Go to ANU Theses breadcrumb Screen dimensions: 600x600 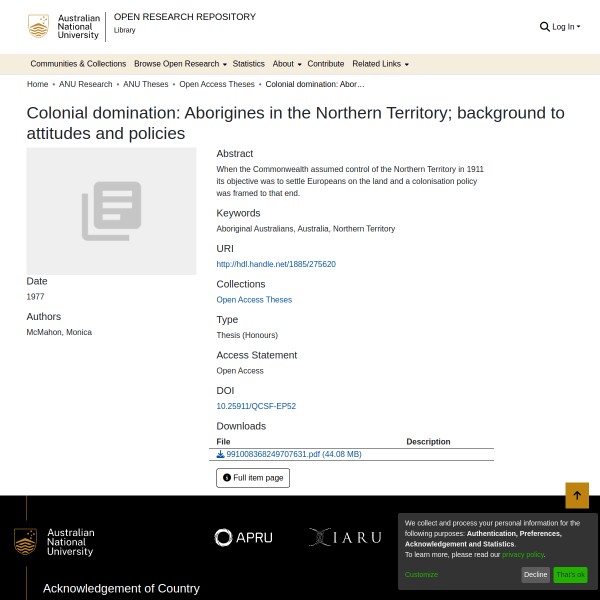point(146,85)
